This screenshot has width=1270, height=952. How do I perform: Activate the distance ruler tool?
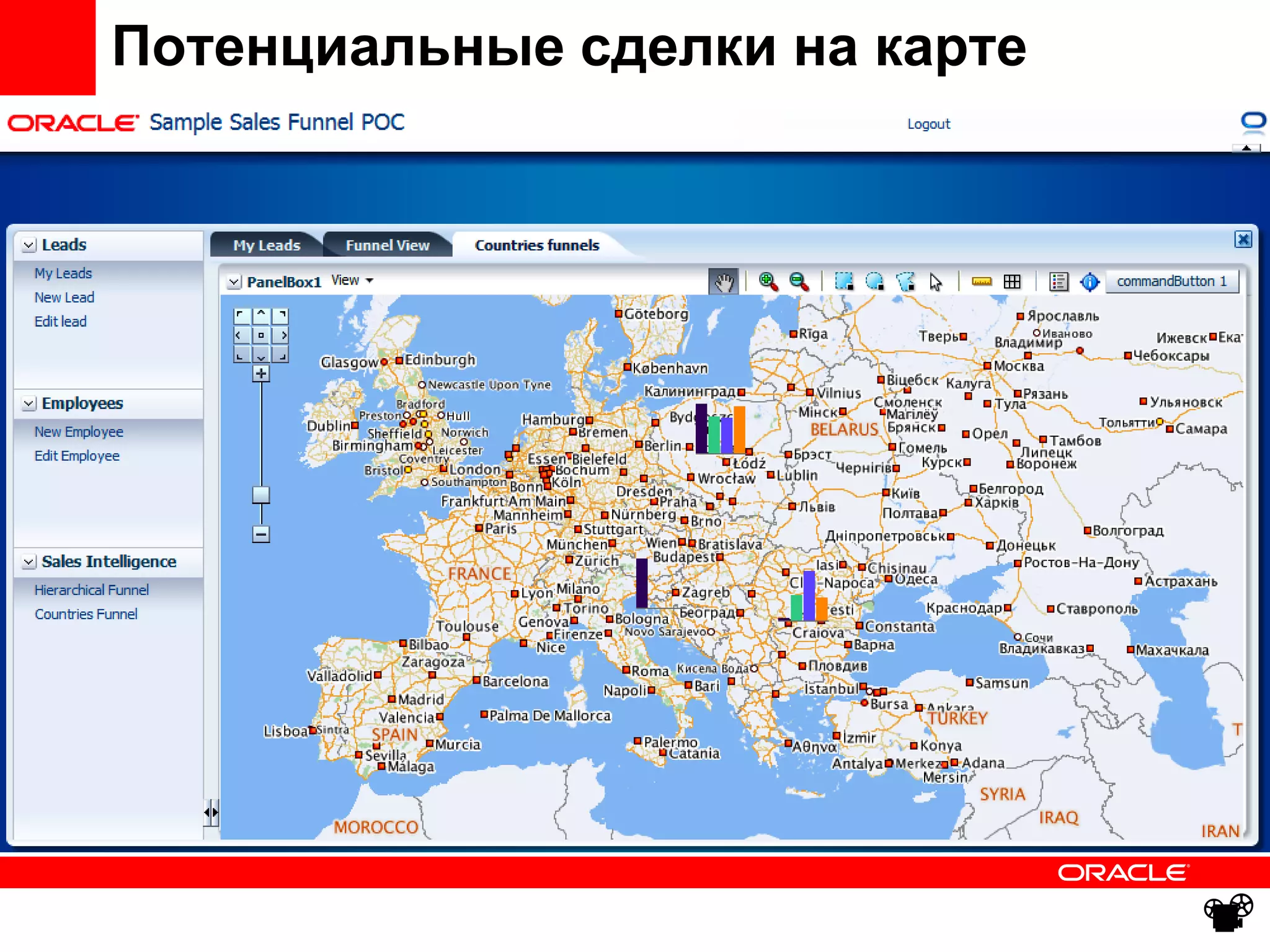pyautogui.click(x=981, y=282)
